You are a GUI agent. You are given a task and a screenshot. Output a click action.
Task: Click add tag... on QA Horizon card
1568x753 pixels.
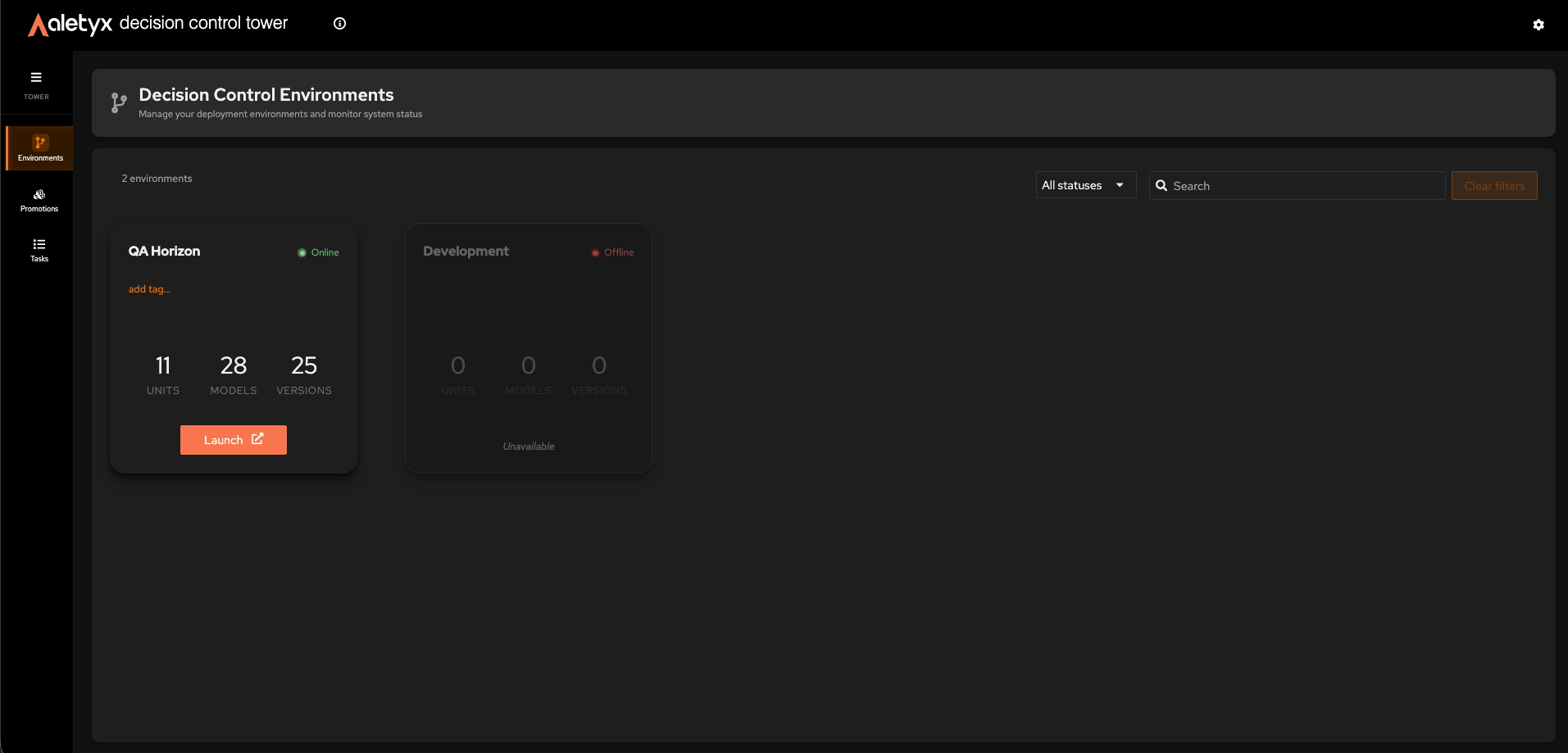[149, 289]
